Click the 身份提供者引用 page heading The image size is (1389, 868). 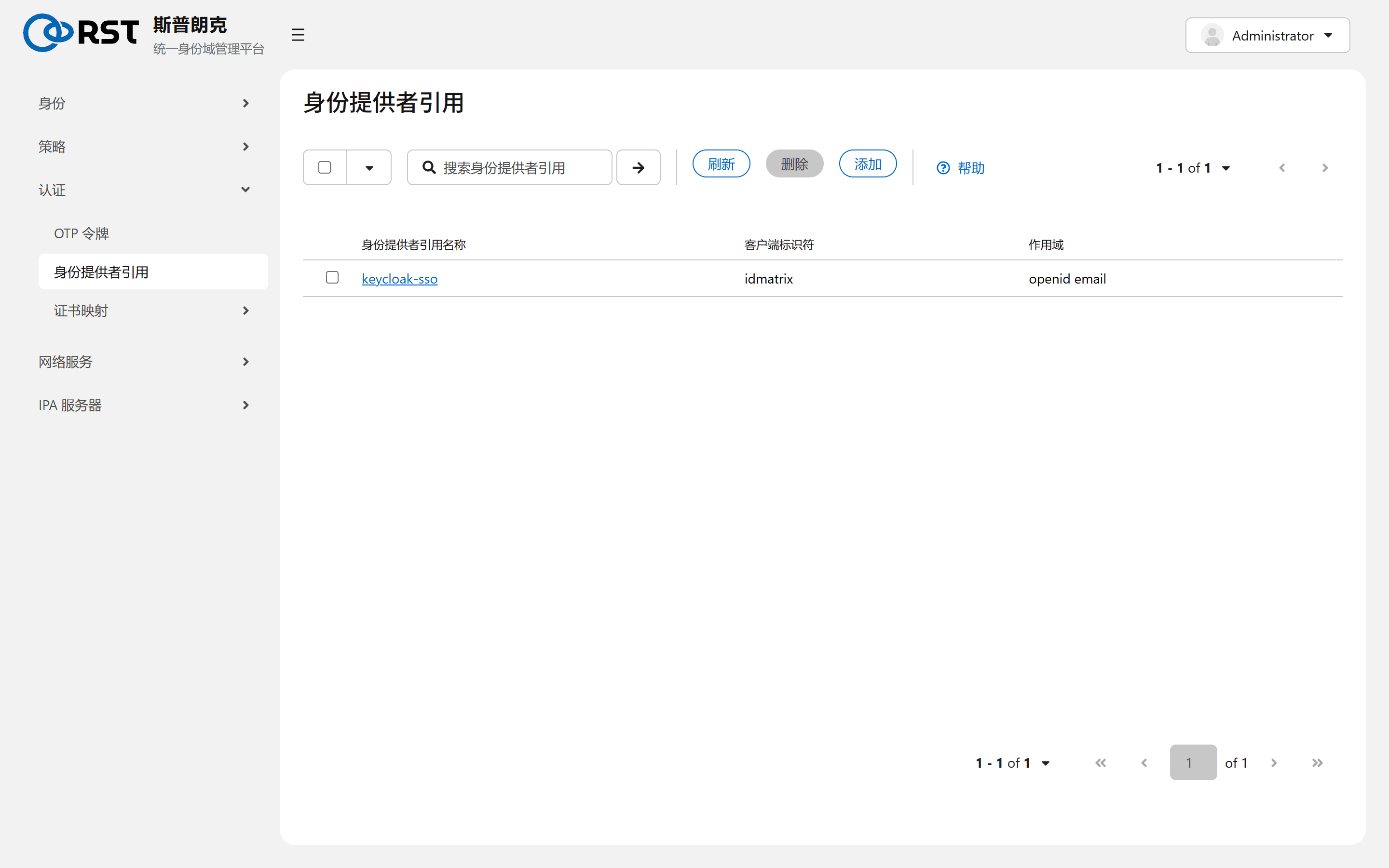pos(383,103)
